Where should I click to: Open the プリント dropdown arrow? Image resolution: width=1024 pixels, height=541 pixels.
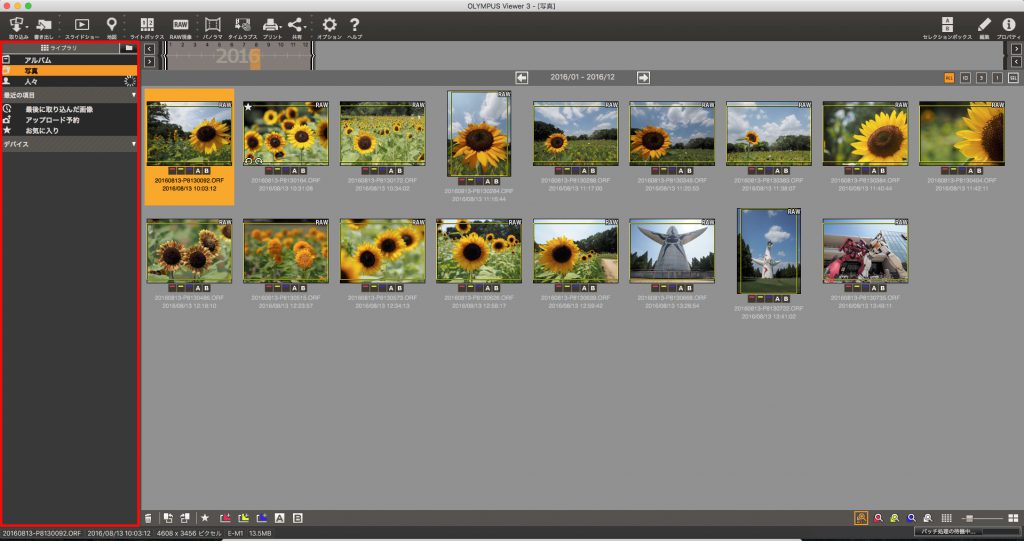pyautogui.click(x=281, y=27)
